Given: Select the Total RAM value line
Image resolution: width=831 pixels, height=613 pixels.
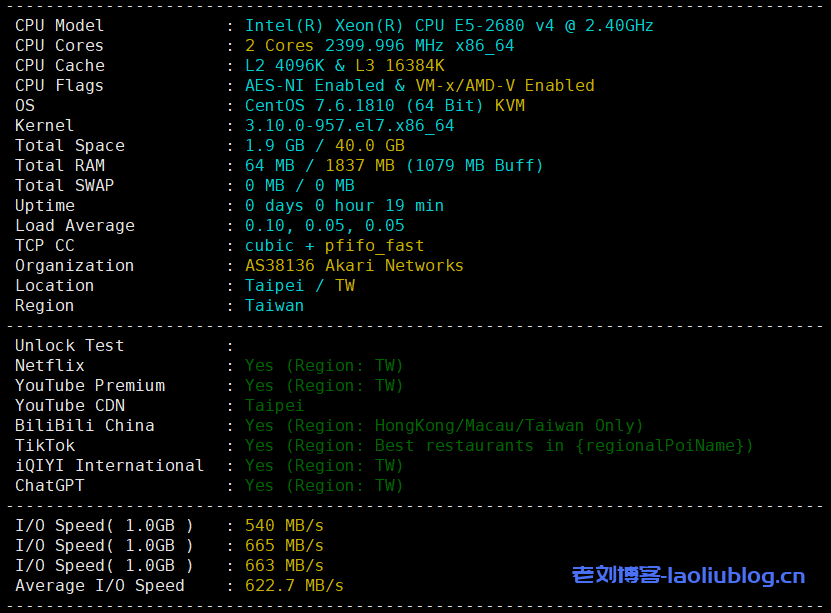Looking at the screenshot, I should coord(394,165).
